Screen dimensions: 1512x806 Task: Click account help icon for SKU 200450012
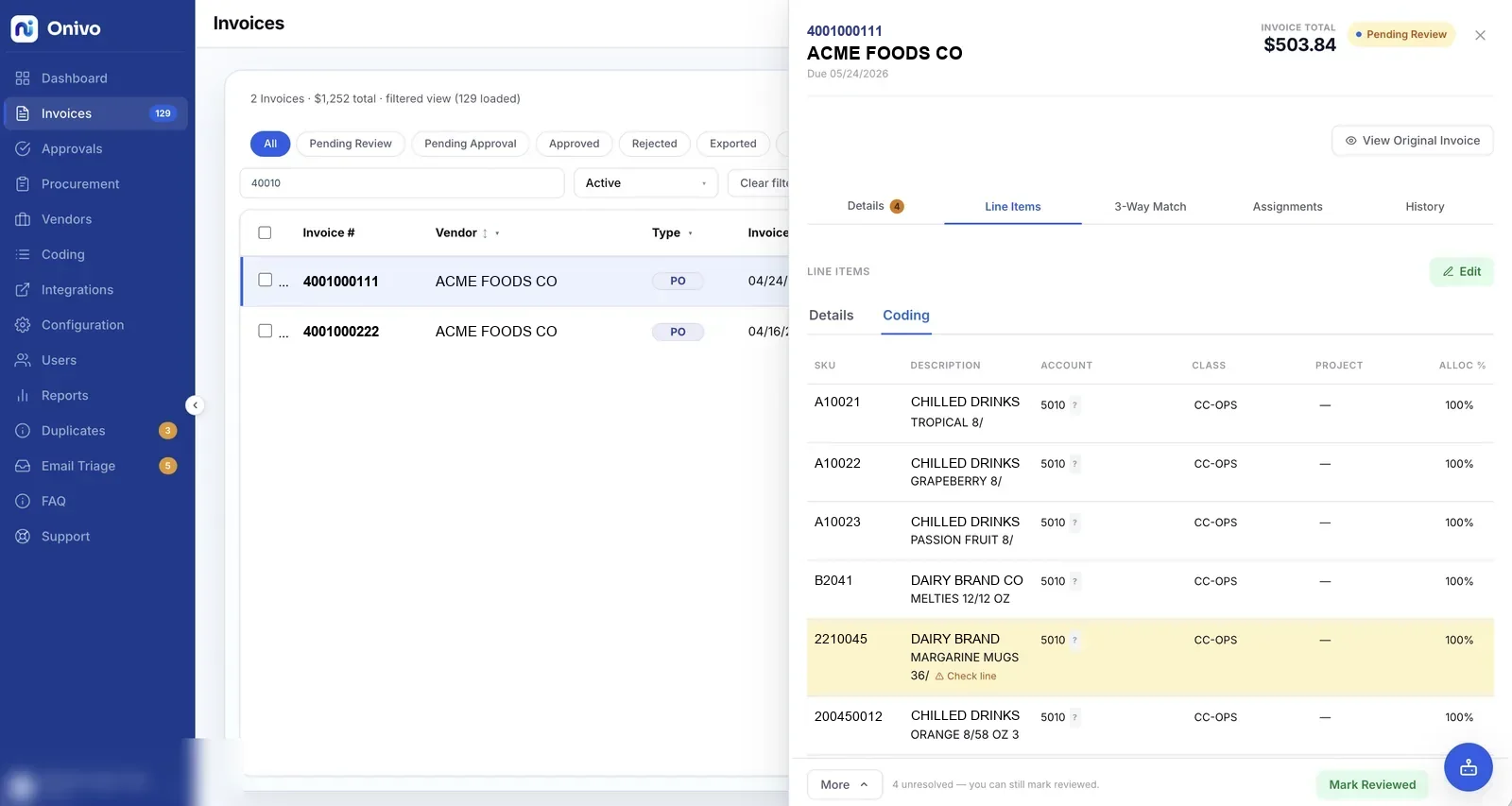[1074, 717]
